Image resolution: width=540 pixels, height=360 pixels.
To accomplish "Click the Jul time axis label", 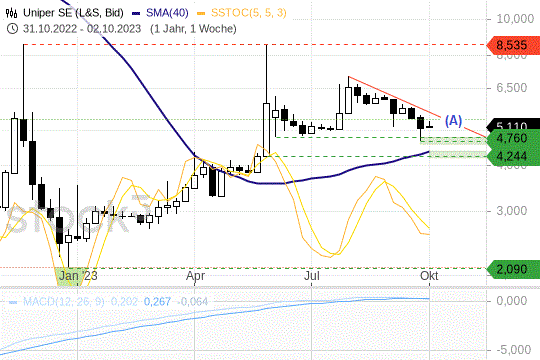I will click(312, 276).
